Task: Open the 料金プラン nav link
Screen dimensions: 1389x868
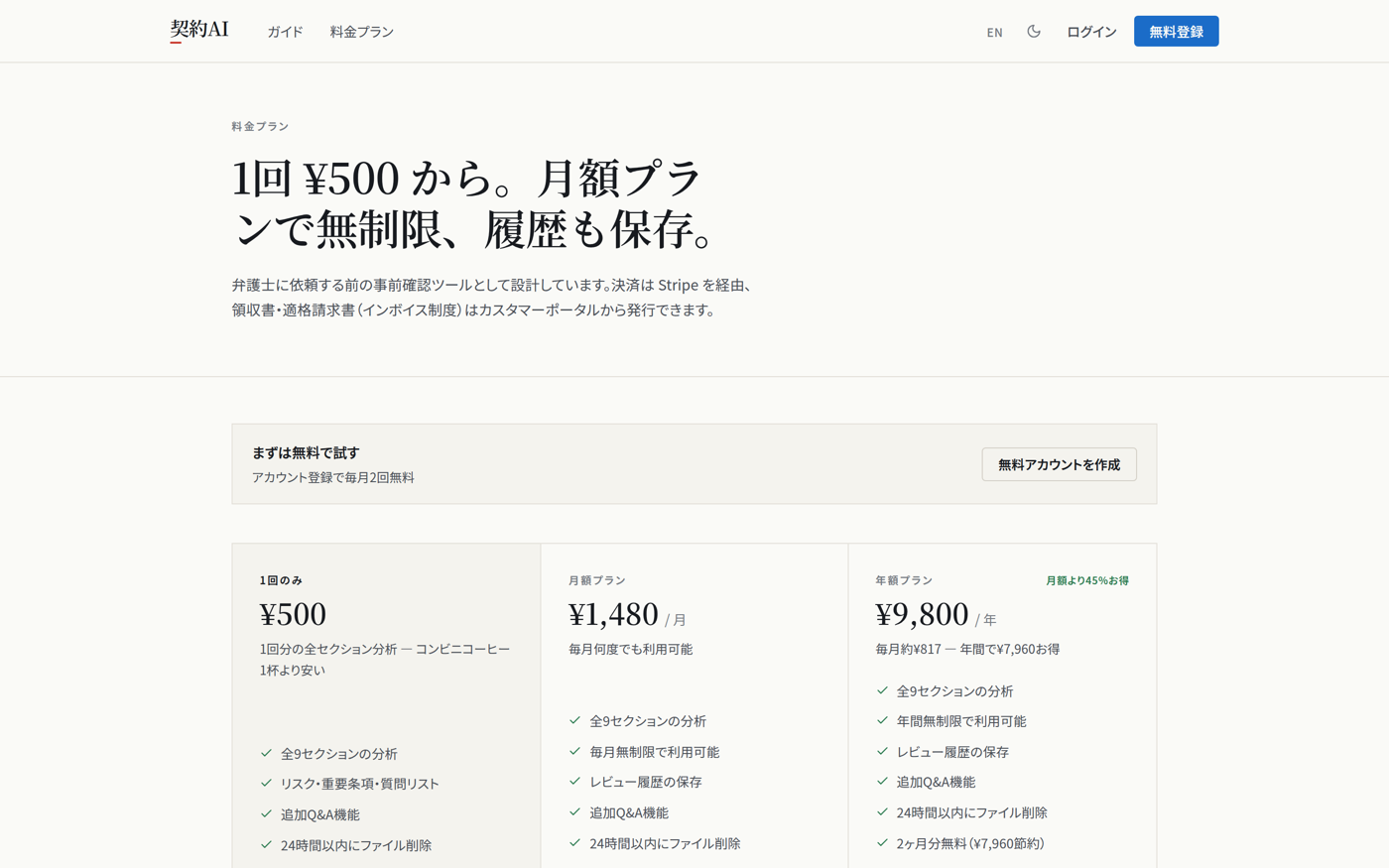Action: 362,32
